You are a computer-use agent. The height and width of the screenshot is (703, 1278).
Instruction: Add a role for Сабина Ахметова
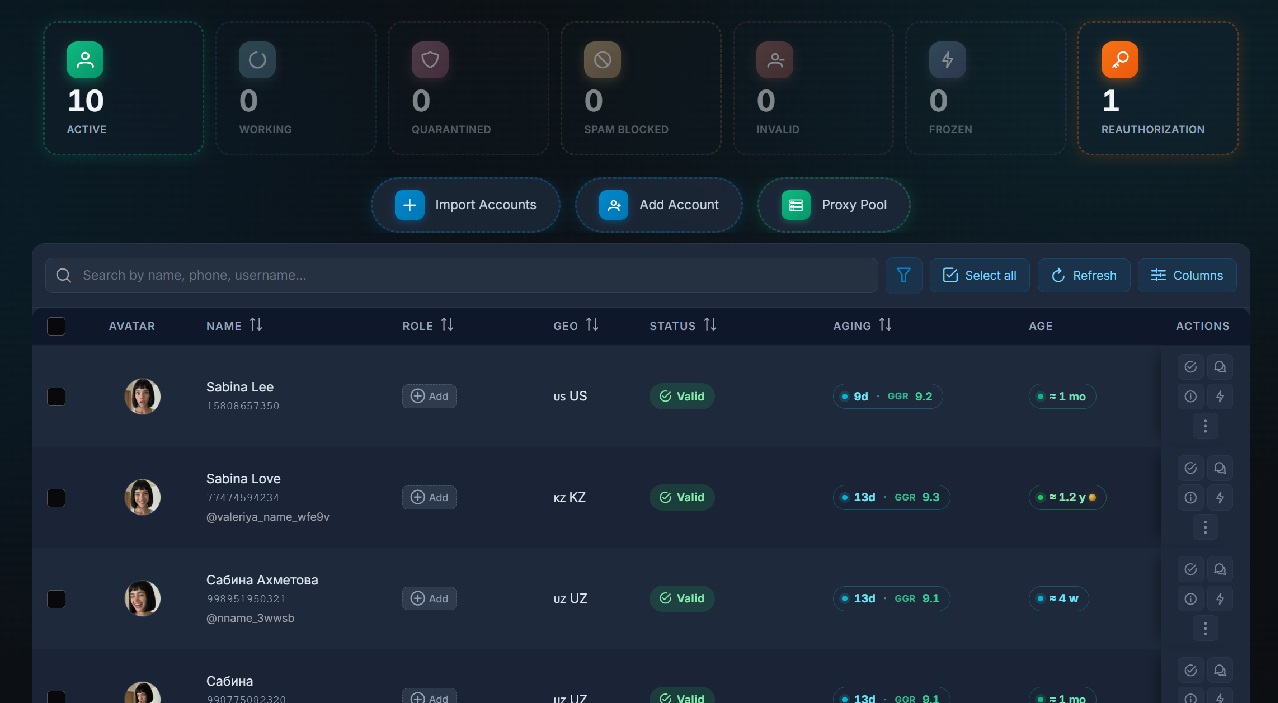(429, 598)
